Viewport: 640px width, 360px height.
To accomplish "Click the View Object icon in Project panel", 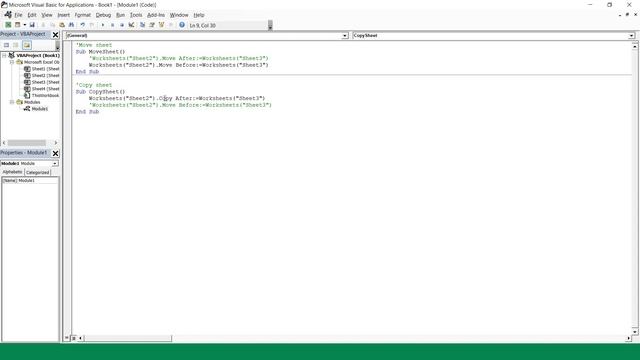I will pos(16,45).
